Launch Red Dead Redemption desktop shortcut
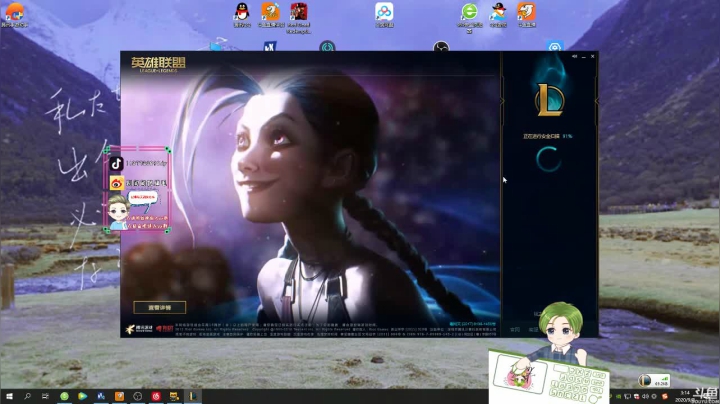This screenshot has width=720, height=404. [x=298, y=17]
